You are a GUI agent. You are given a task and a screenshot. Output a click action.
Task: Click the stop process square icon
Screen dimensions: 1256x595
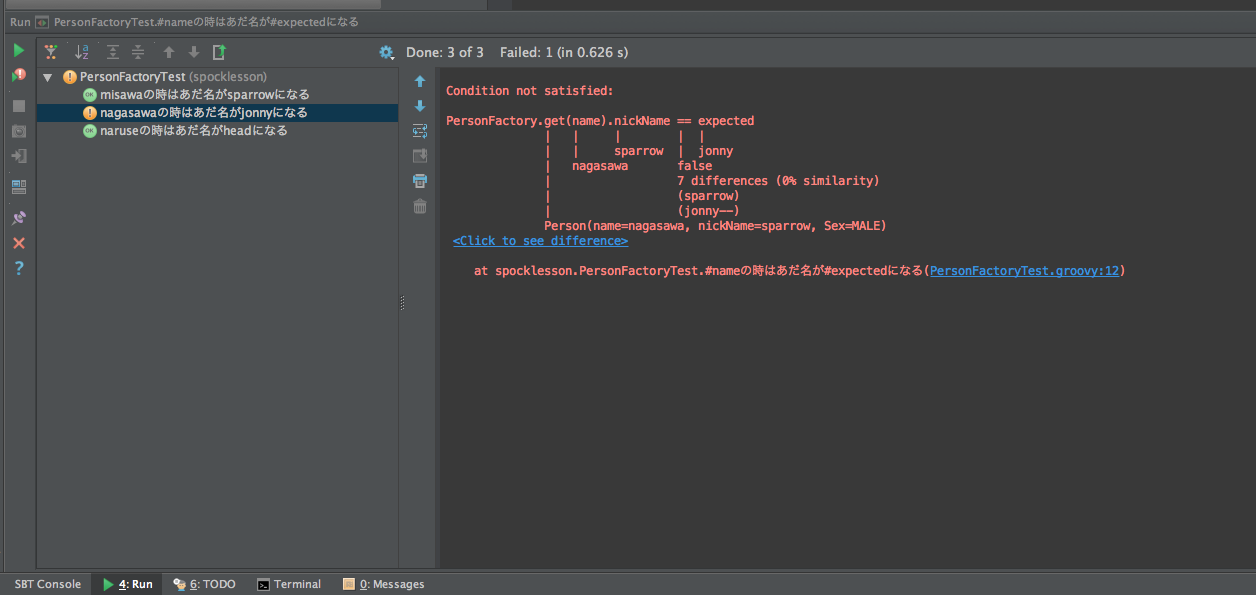coord(18,105)
